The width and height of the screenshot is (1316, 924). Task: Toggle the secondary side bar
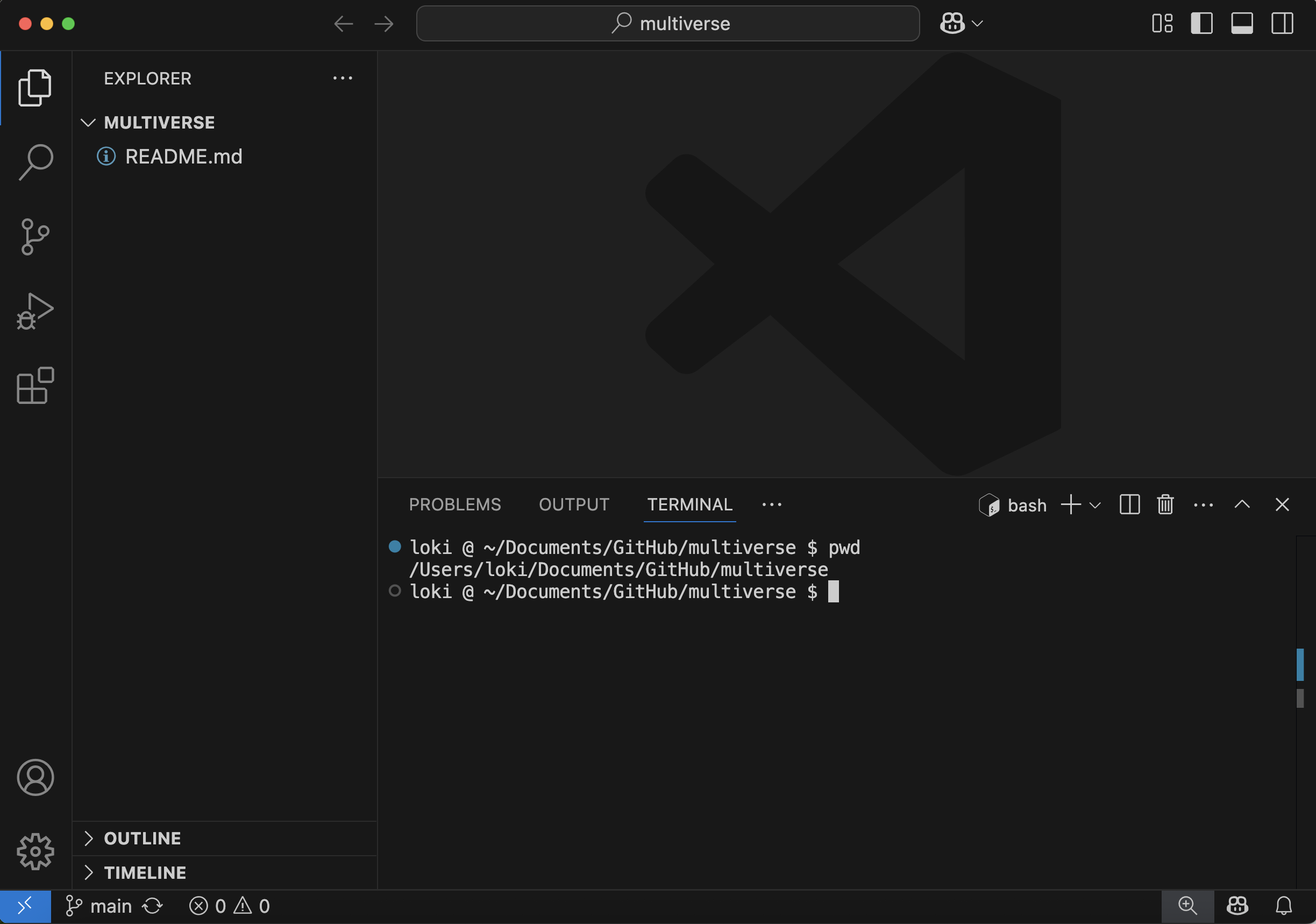tap(1282, 24)
